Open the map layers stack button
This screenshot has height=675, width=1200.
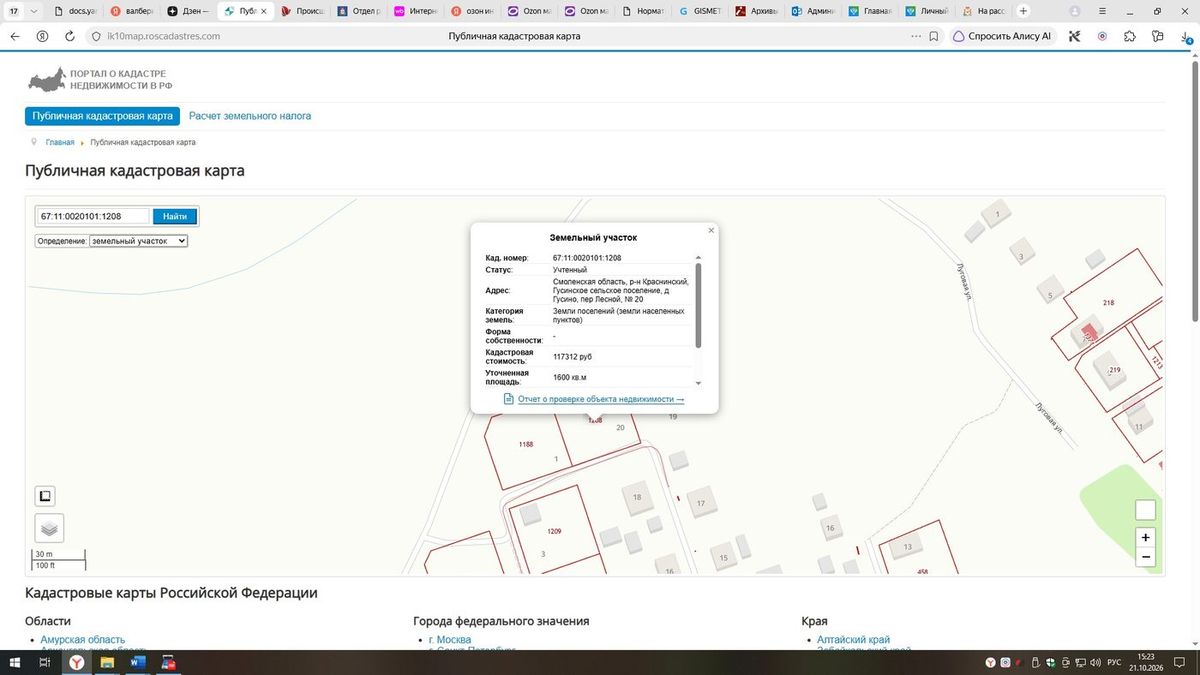pos(49,527)
